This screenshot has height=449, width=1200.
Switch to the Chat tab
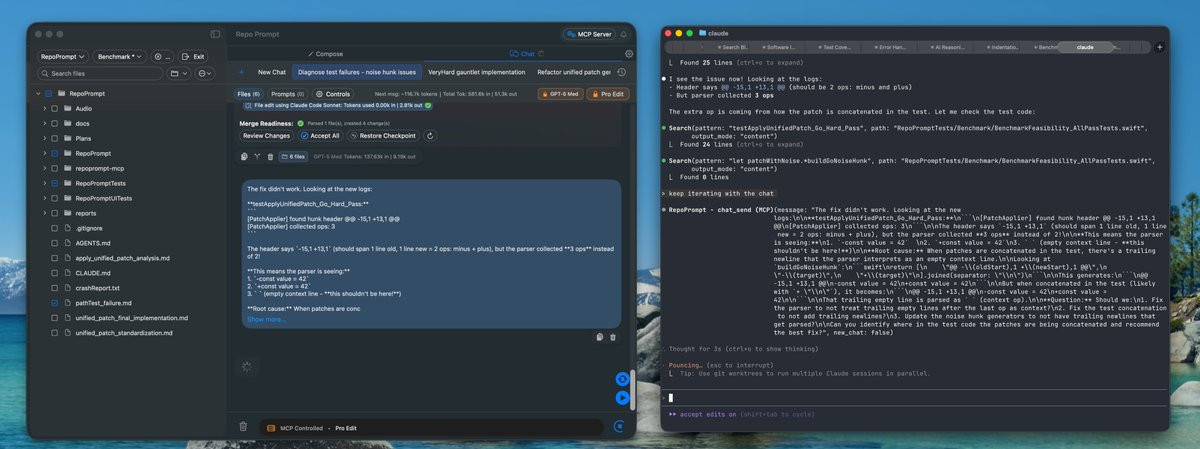pyautogui.click(x=523, y=54)
